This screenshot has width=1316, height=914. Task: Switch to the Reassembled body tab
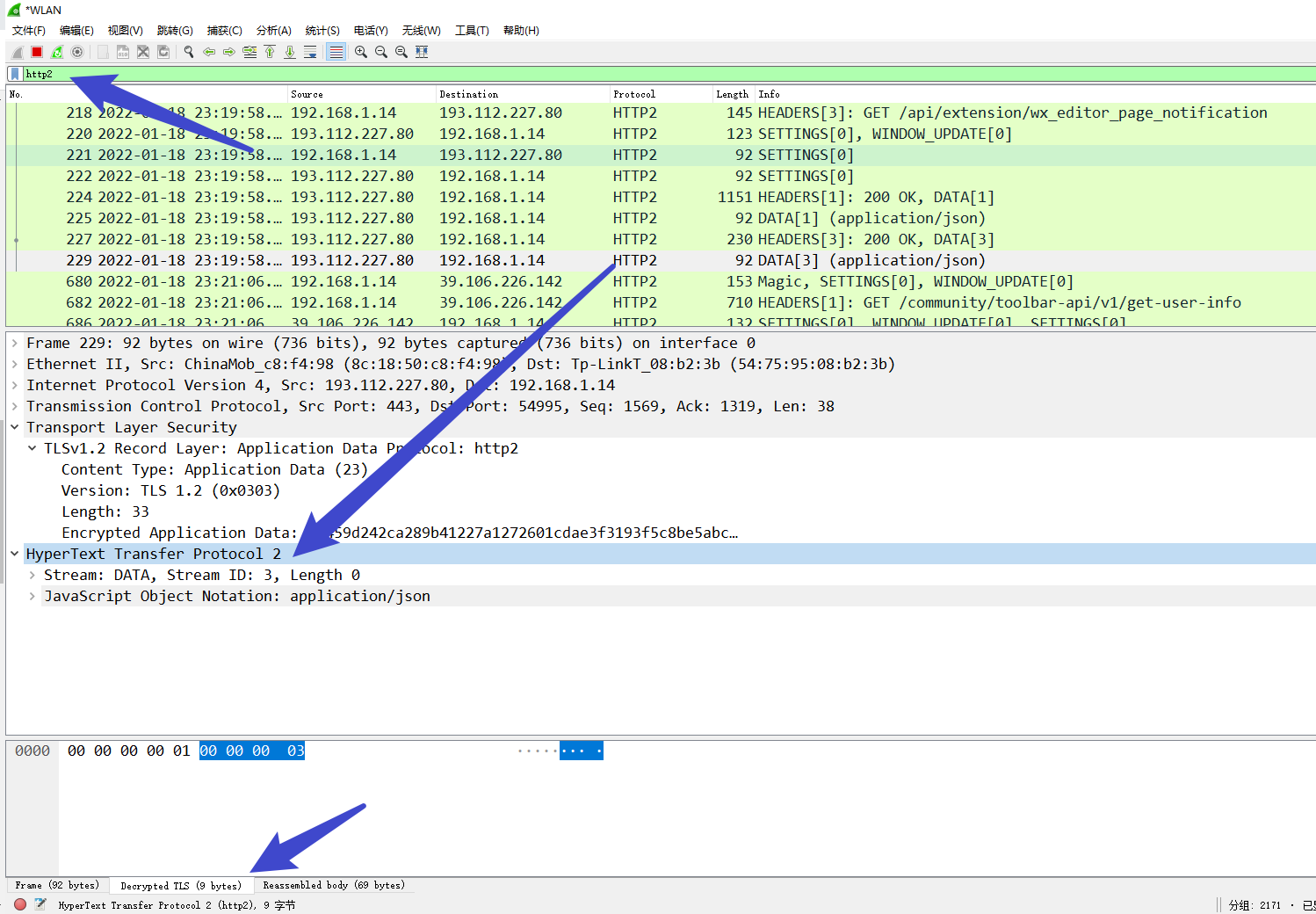pos(334,885)
